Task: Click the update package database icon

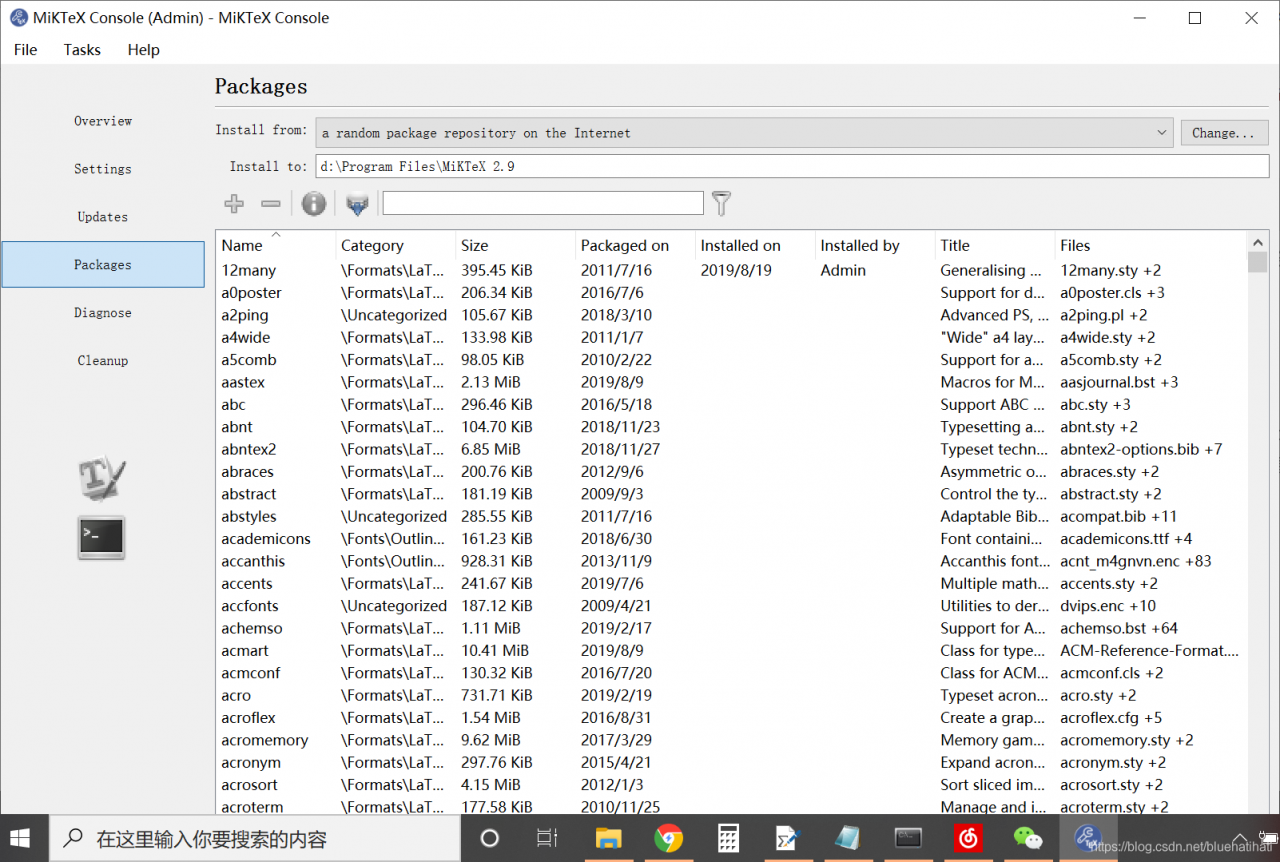Action: 357,205
